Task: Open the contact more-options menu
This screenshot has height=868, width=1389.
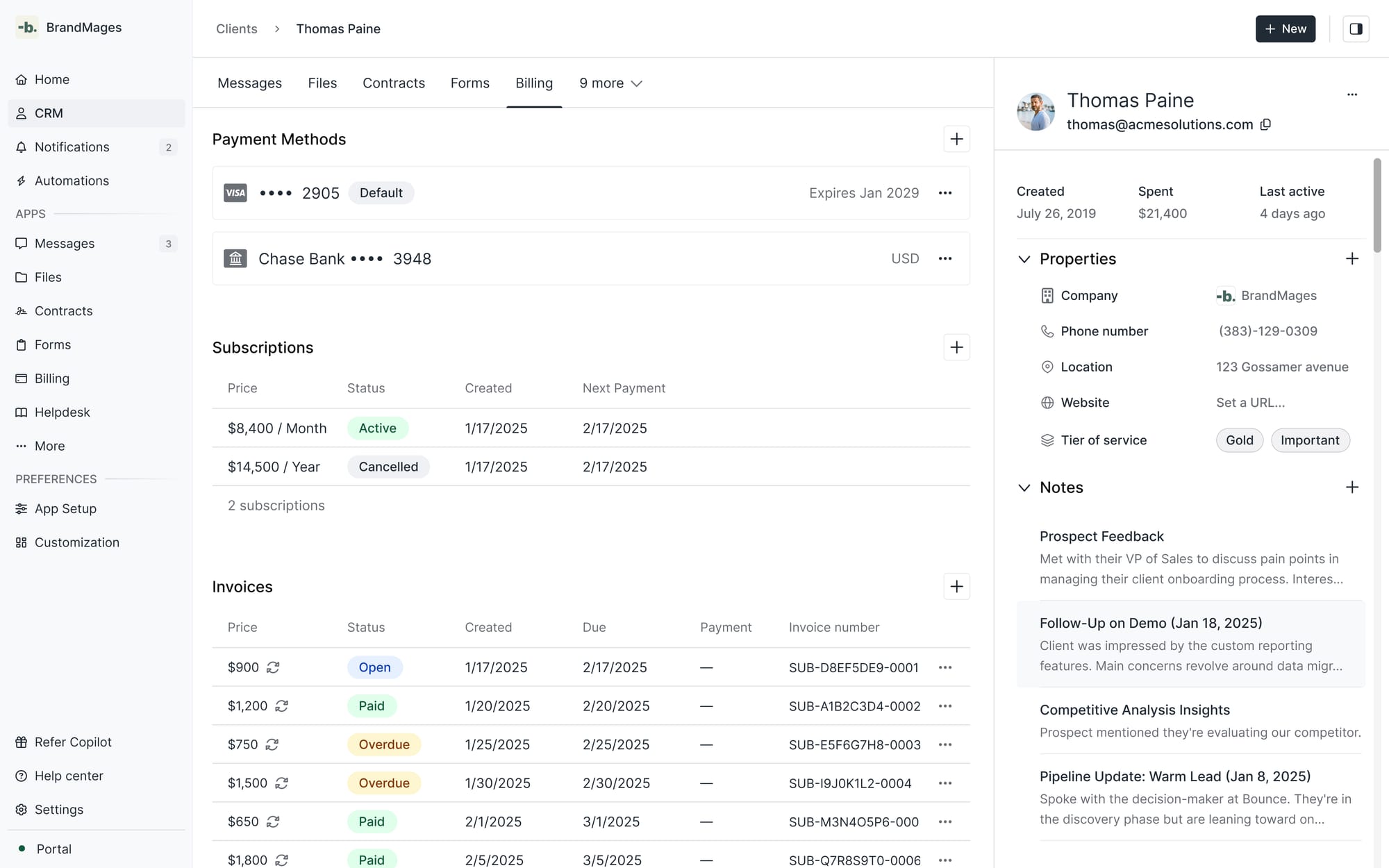Action: pos(1351,94)
